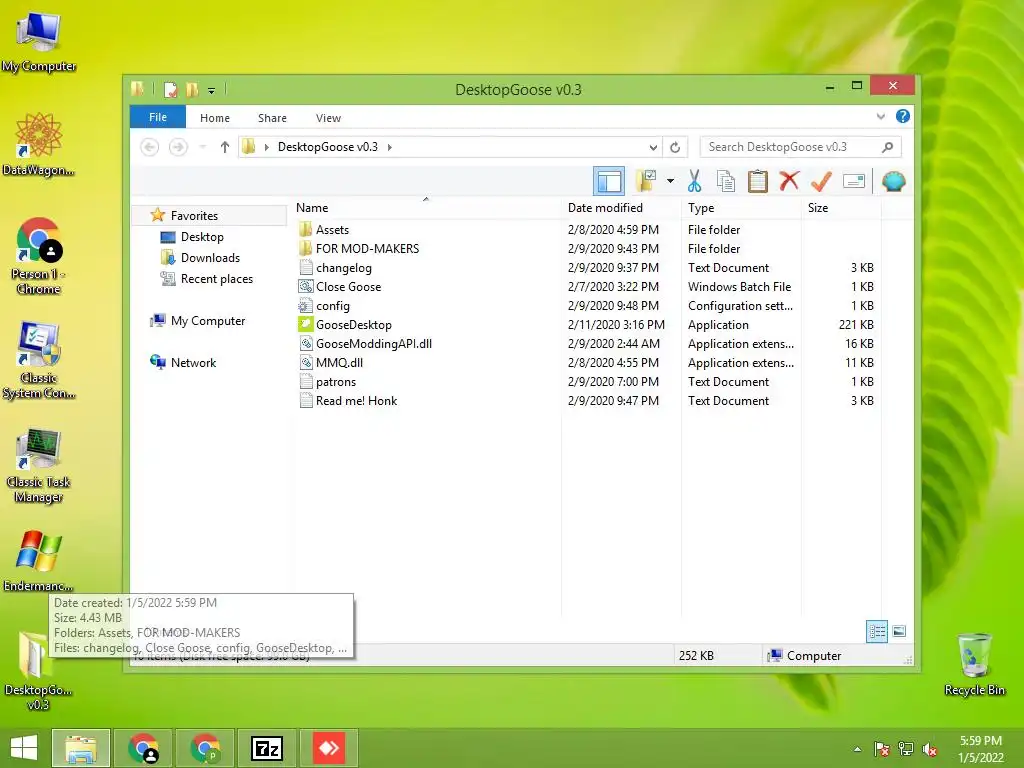Click the search magnifier icon
1024x768 pixels.
[x=888, y=147]
